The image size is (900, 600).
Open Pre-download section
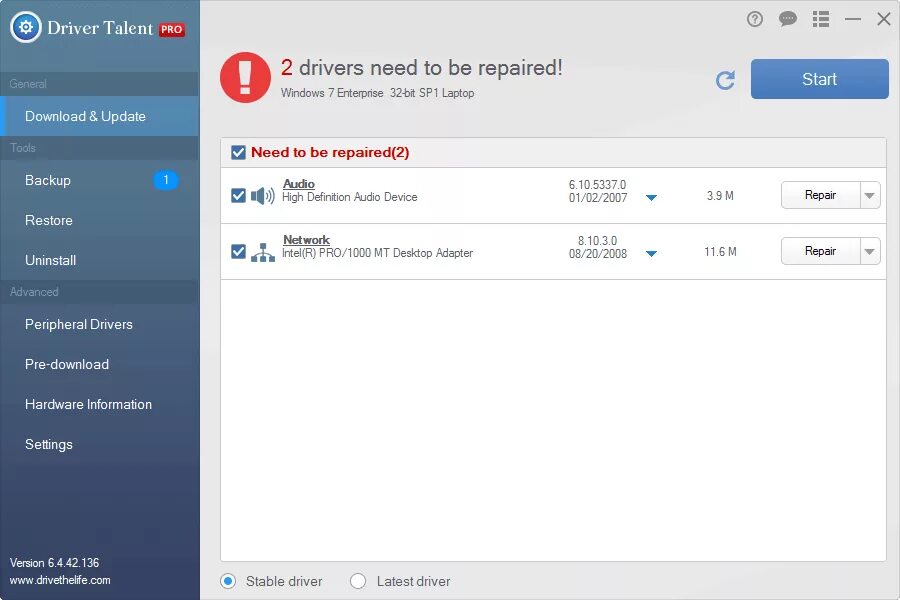[x=99, y=365]
